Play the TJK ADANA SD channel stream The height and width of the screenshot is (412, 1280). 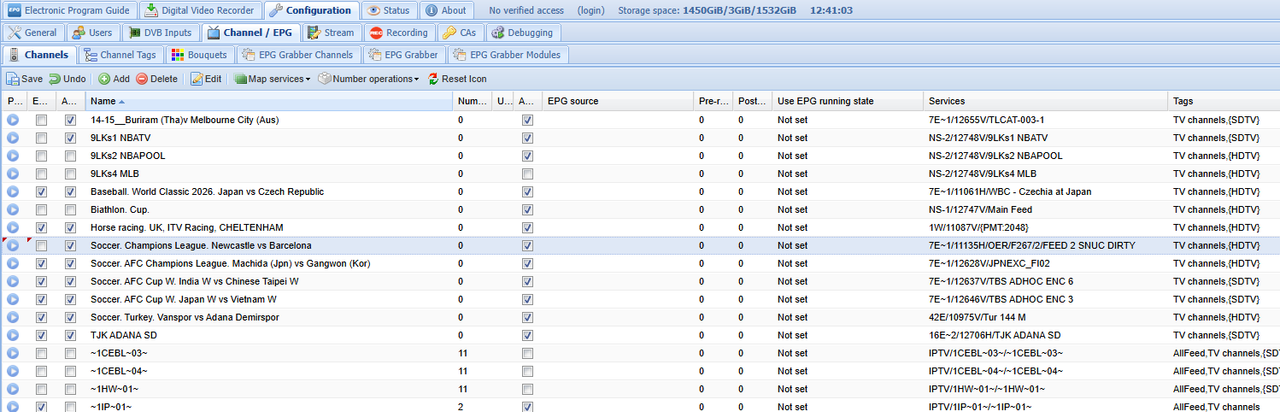13,335
